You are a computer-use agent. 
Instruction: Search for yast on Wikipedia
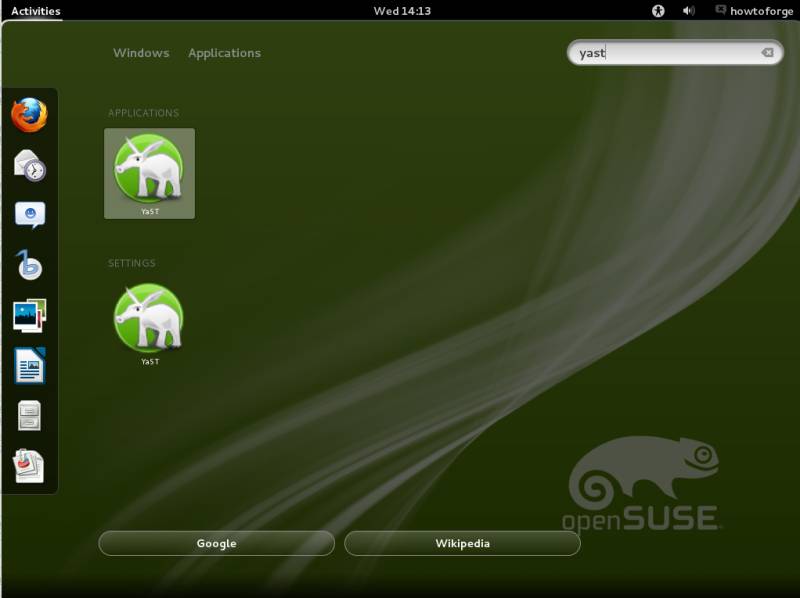click(462, 543)
